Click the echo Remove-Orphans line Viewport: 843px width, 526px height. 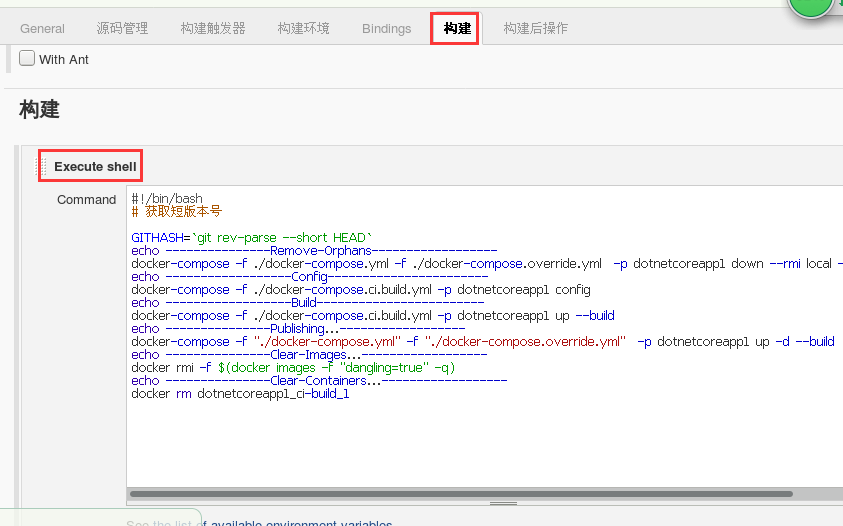(314, 251)
